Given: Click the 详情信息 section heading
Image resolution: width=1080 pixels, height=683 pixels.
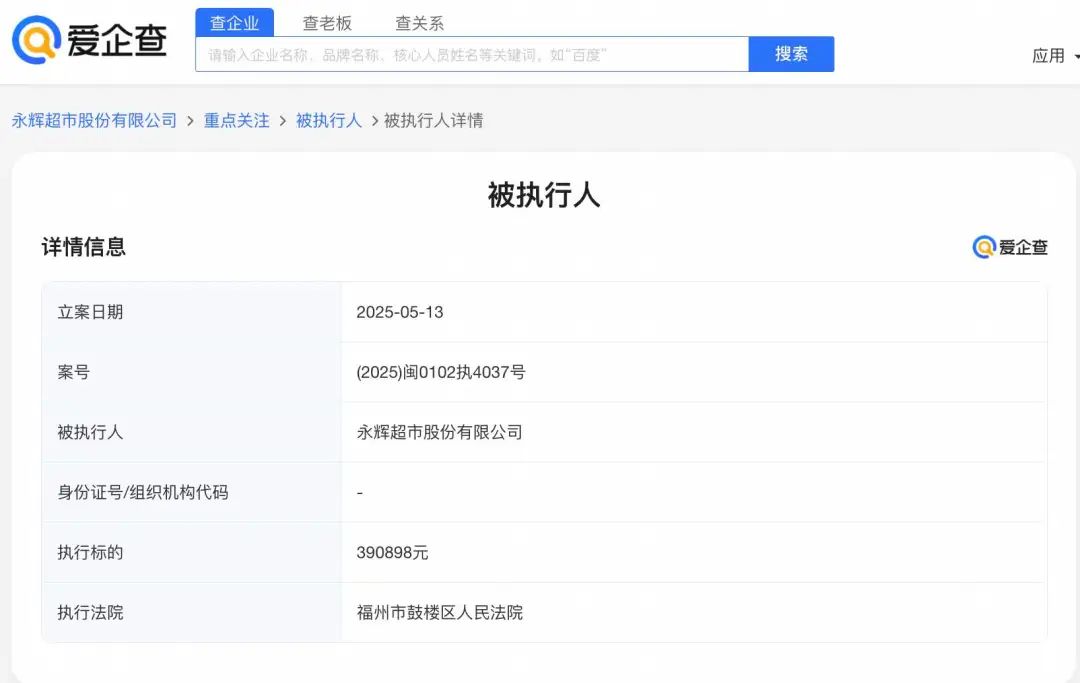Looking at the screenshot, I should 84,247.
